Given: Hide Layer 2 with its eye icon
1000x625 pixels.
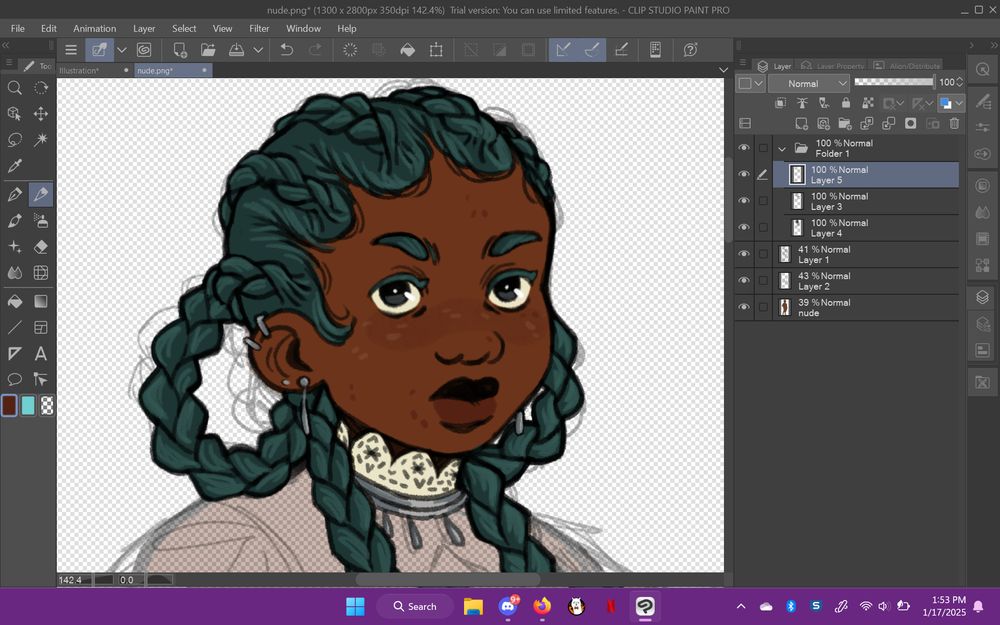Looking at the screenshot, I should point(744,281).
